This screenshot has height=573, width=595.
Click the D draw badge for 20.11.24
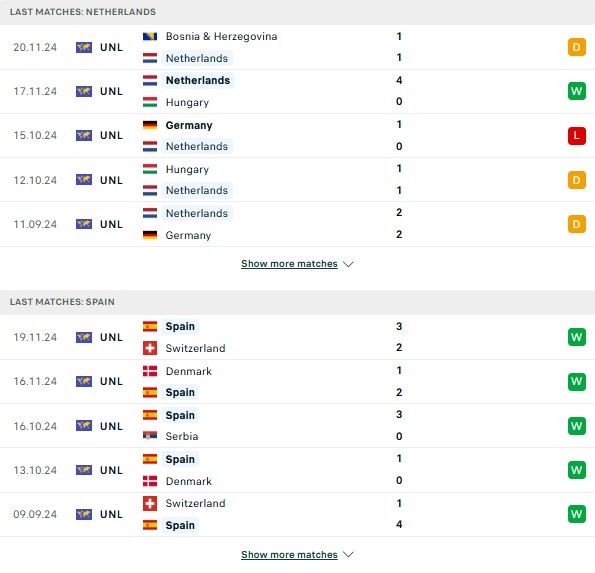576,47
